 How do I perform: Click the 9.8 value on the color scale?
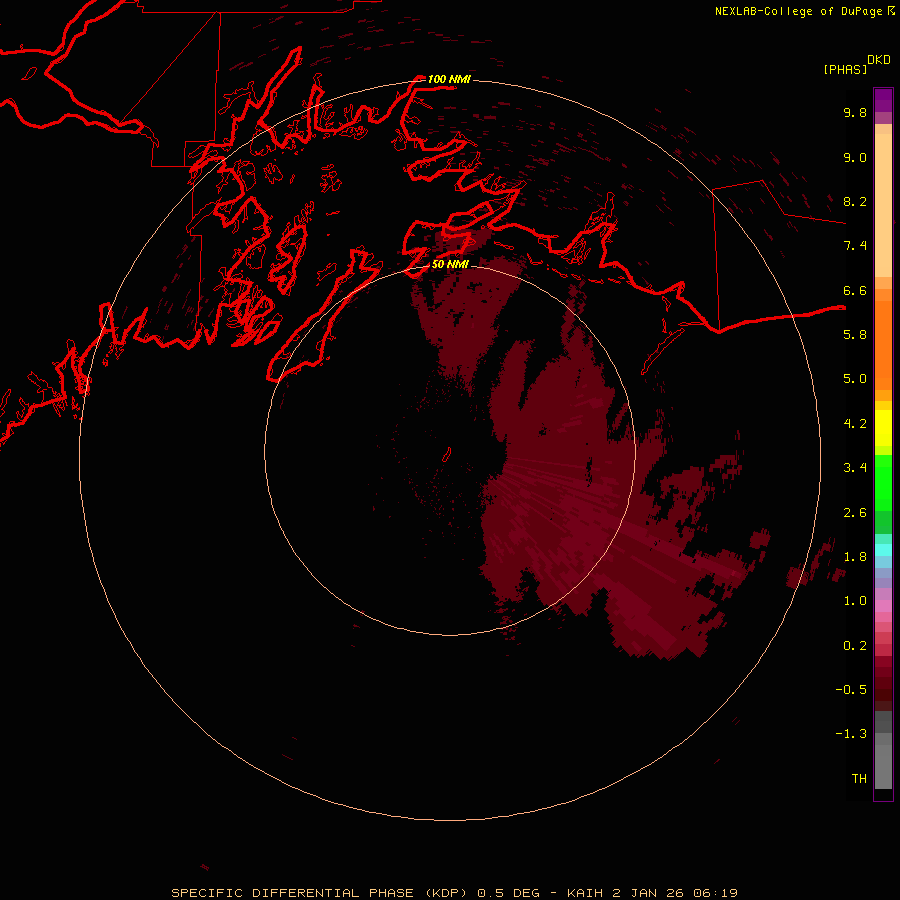[855, 112]
